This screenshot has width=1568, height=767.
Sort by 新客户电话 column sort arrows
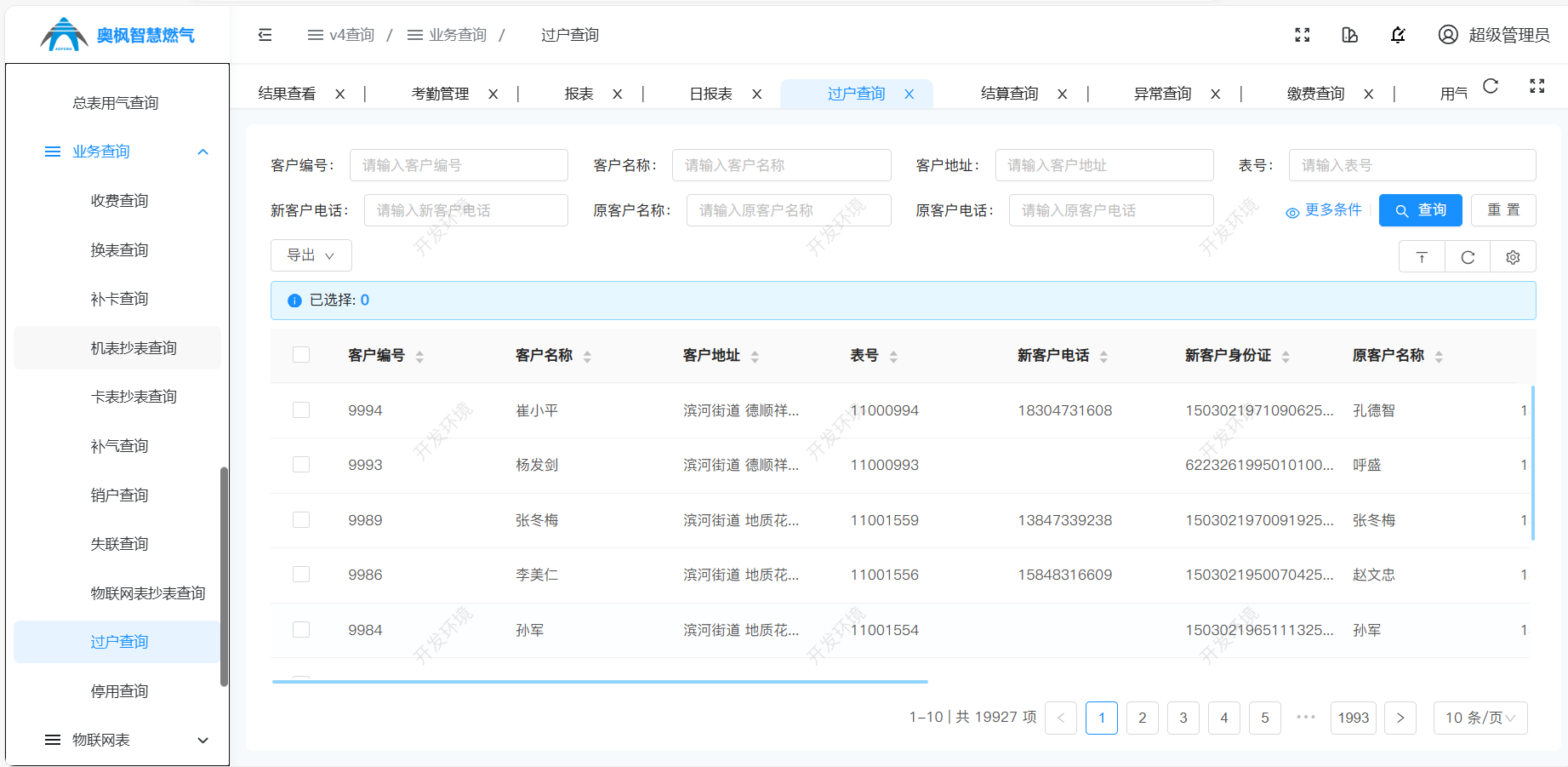(x=1103, y=357)
